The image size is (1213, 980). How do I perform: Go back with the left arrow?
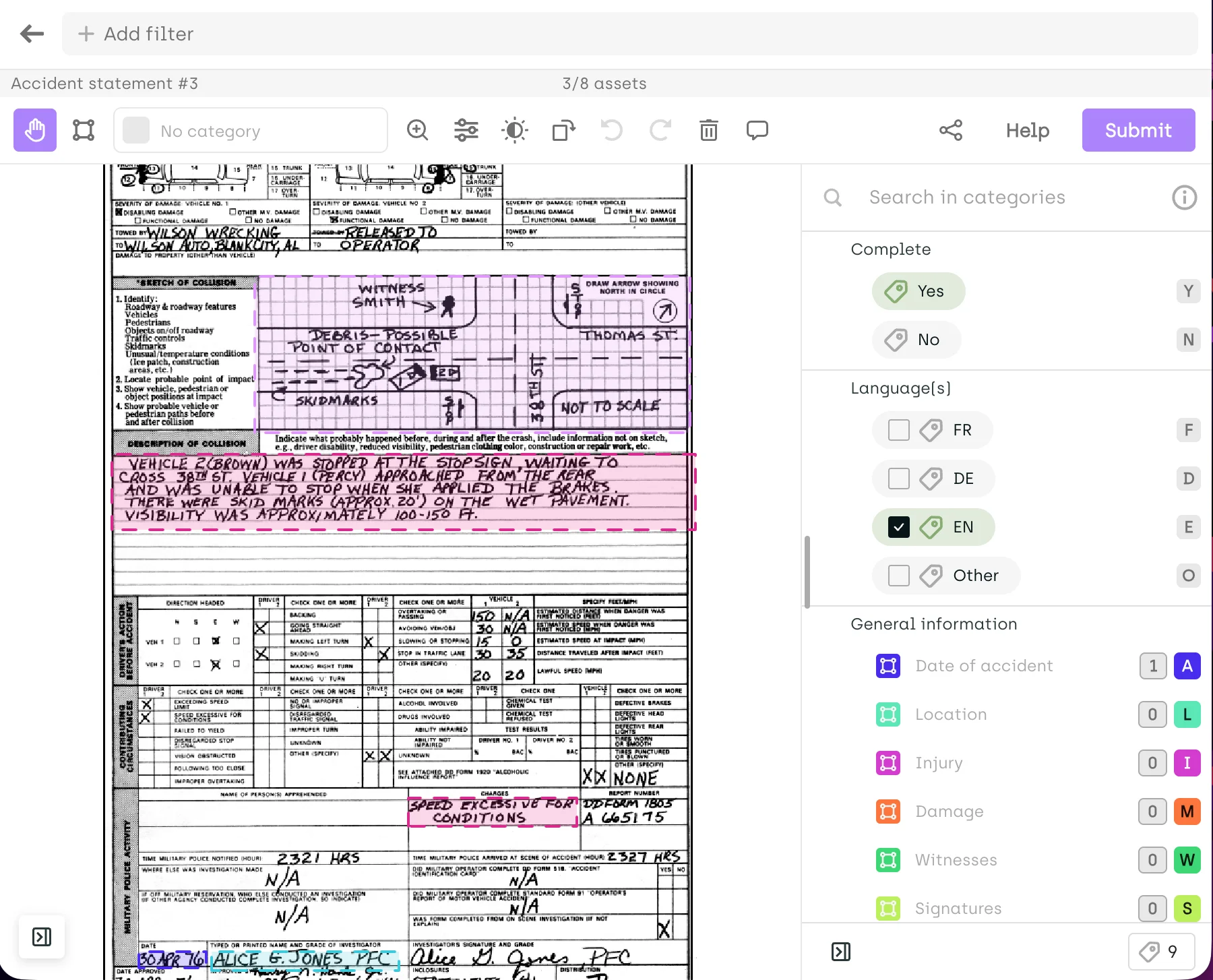32,34
